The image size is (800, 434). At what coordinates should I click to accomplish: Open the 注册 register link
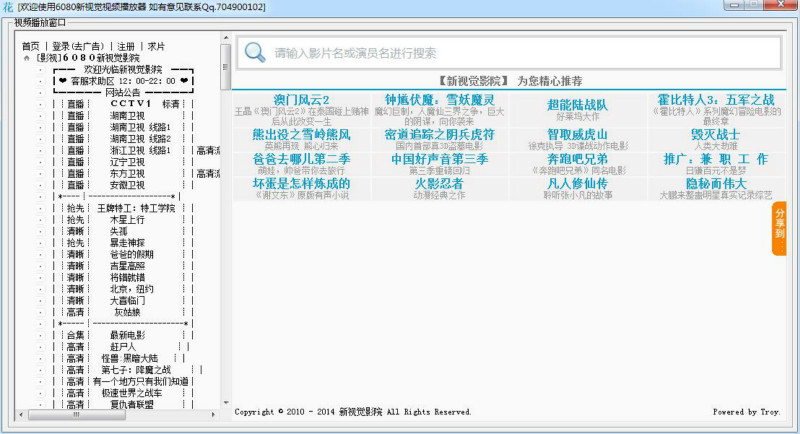126,46
